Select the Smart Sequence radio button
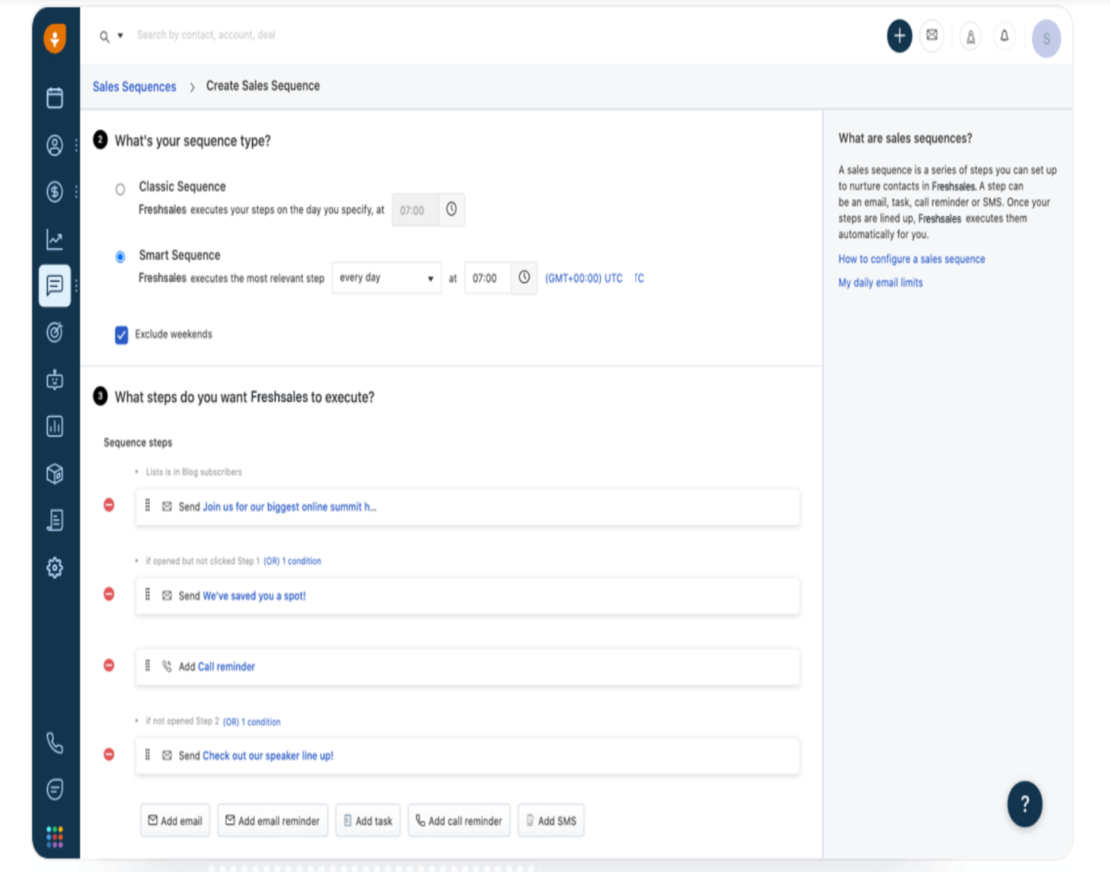Screen dimensions: 1110x872 coord(120,255)
